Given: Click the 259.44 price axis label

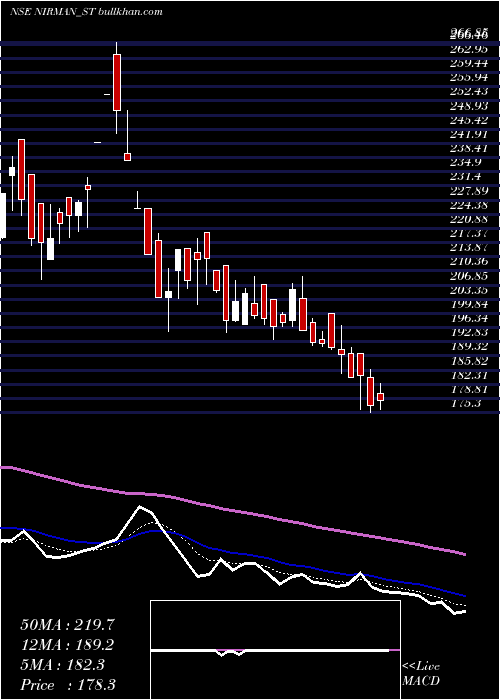Looking at the screenshot, I should click(468, 62).
